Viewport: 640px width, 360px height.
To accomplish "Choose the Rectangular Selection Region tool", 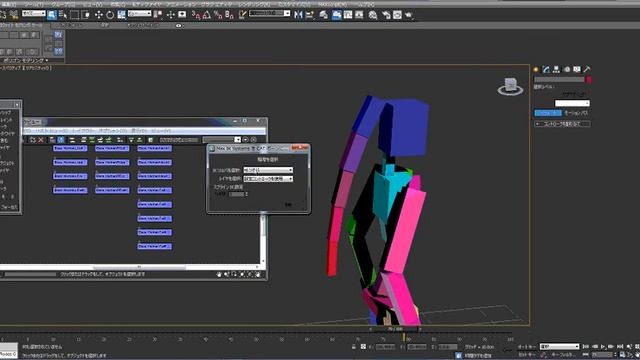I will coord(74,15).
